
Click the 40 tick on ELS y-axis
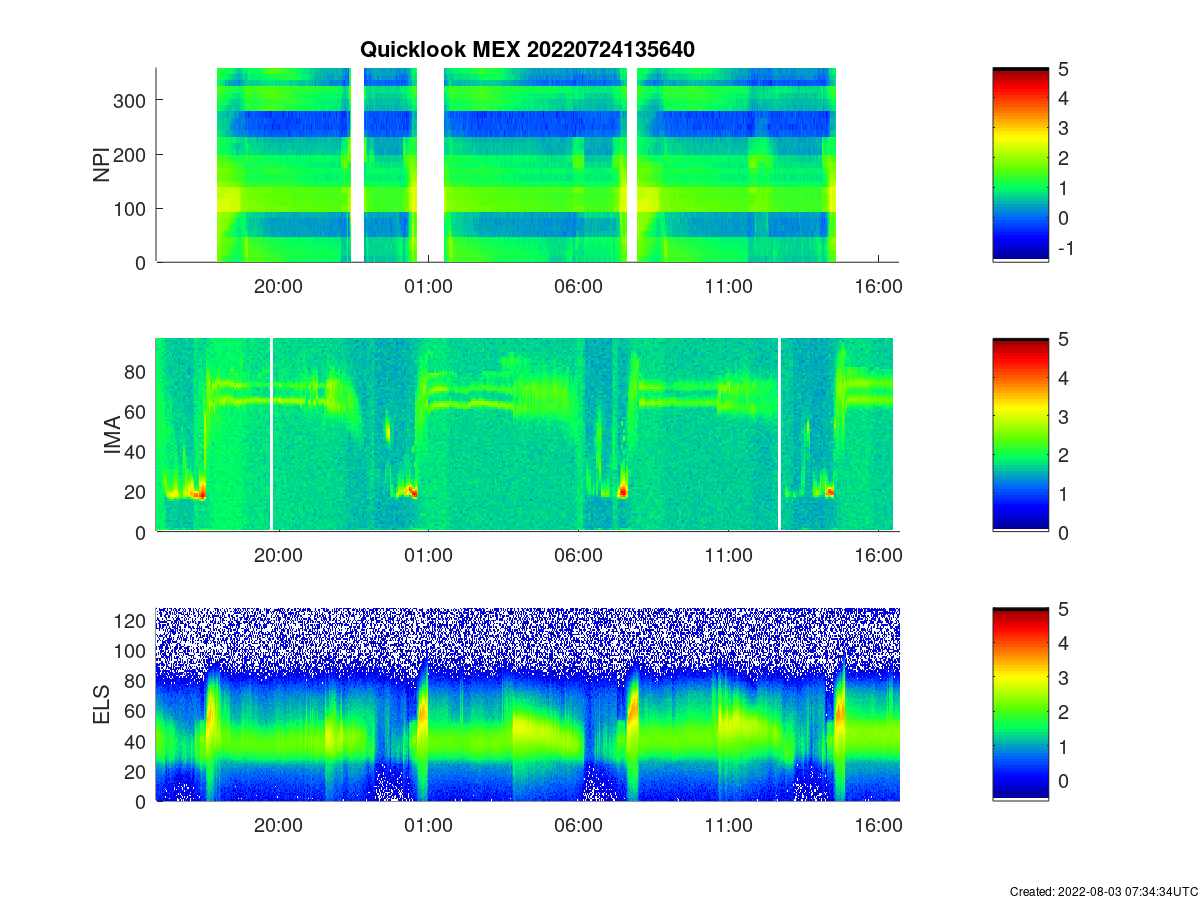(137, 741)
